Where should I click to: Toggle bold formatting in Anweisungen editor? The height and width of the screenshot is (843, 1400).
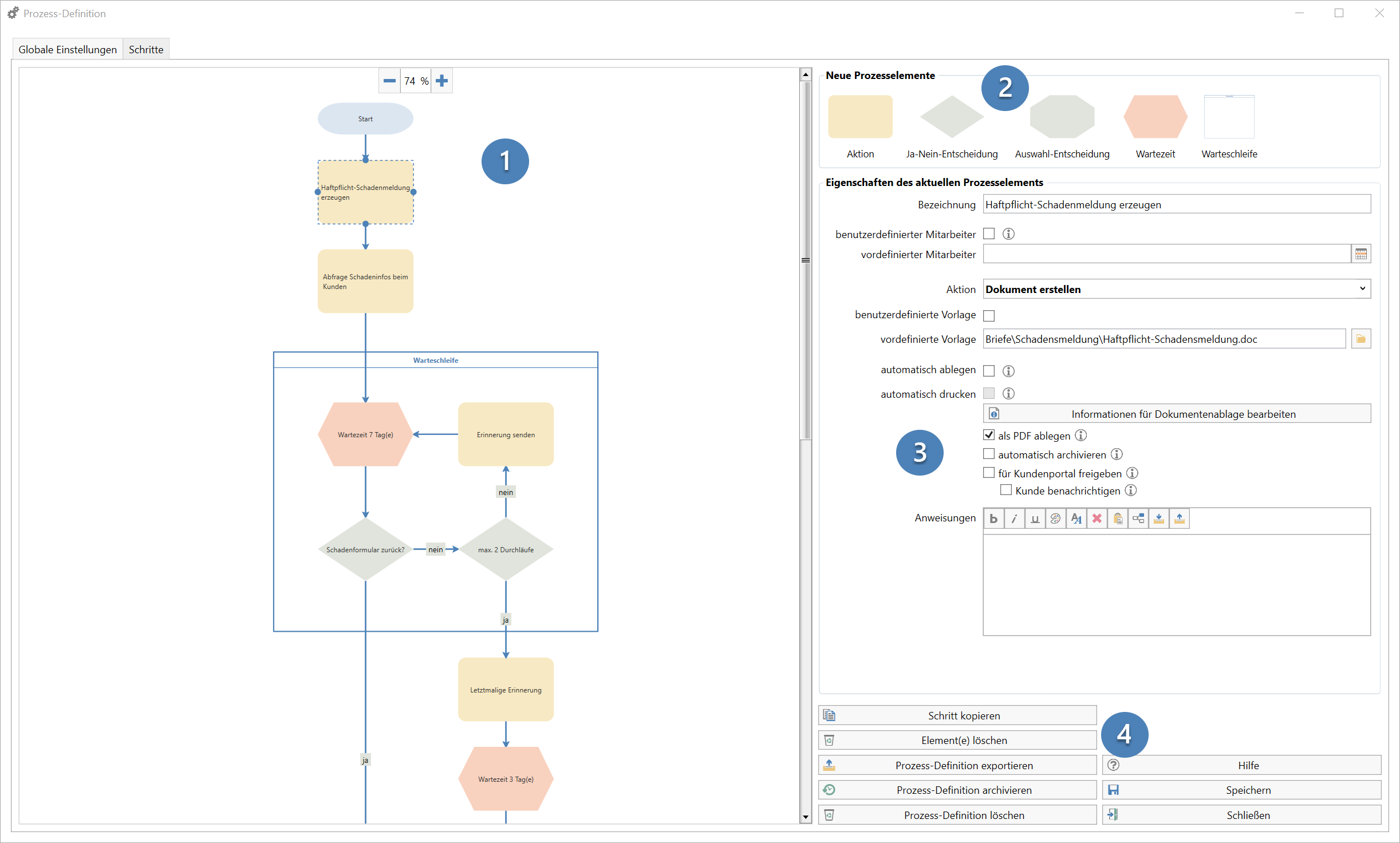(x=993, y=519)
